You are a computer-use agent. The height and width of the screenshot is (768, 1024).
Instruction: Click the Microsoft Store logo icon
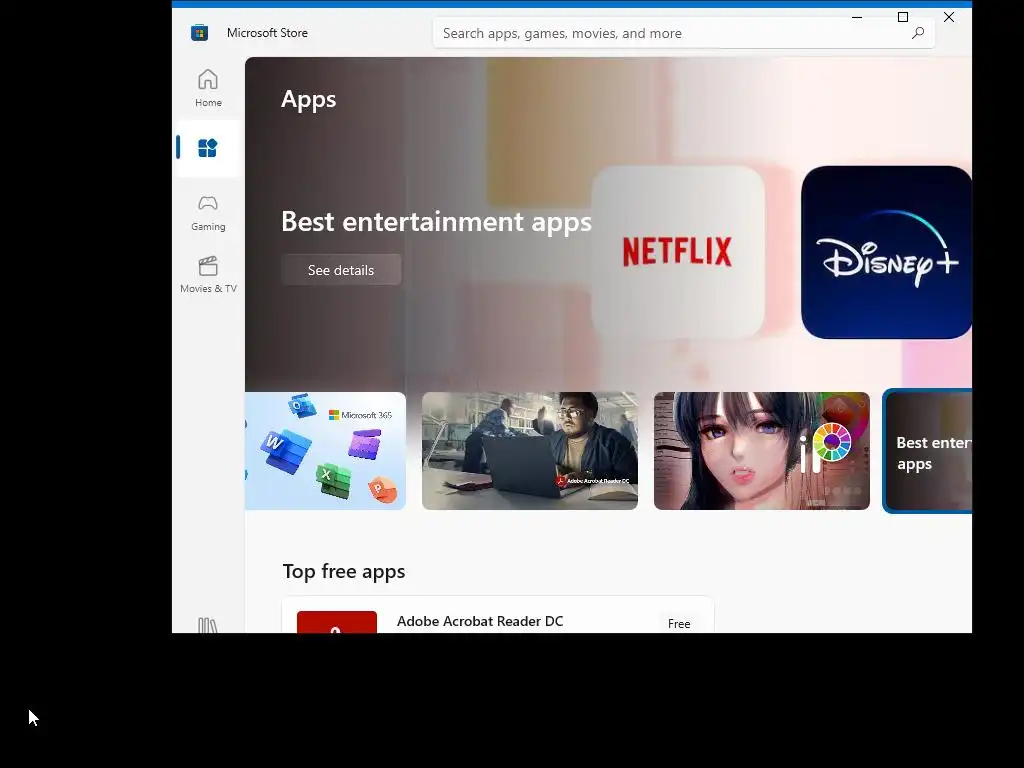[199, 33]
